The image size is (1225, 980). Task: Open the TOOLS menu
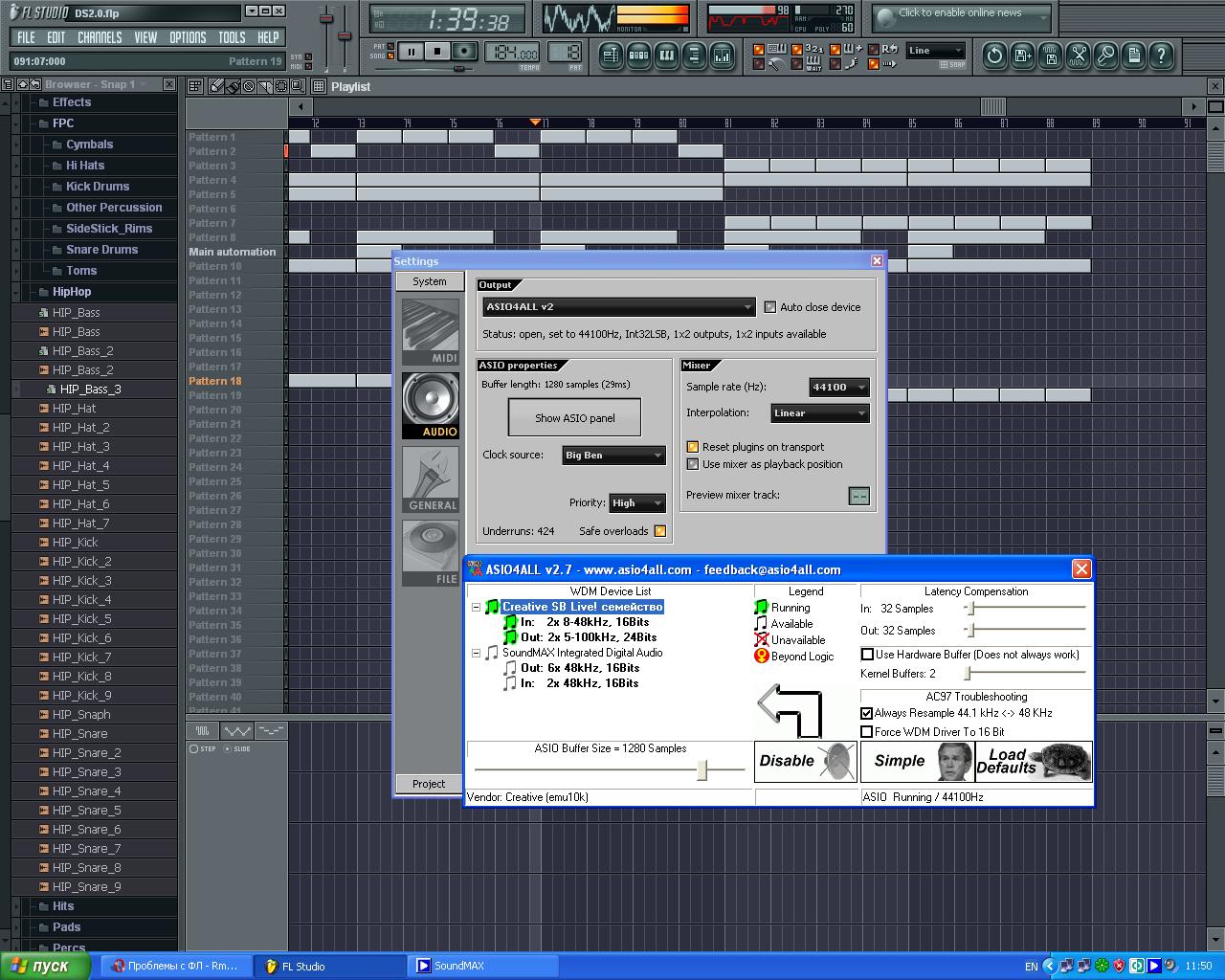point(232,37)
